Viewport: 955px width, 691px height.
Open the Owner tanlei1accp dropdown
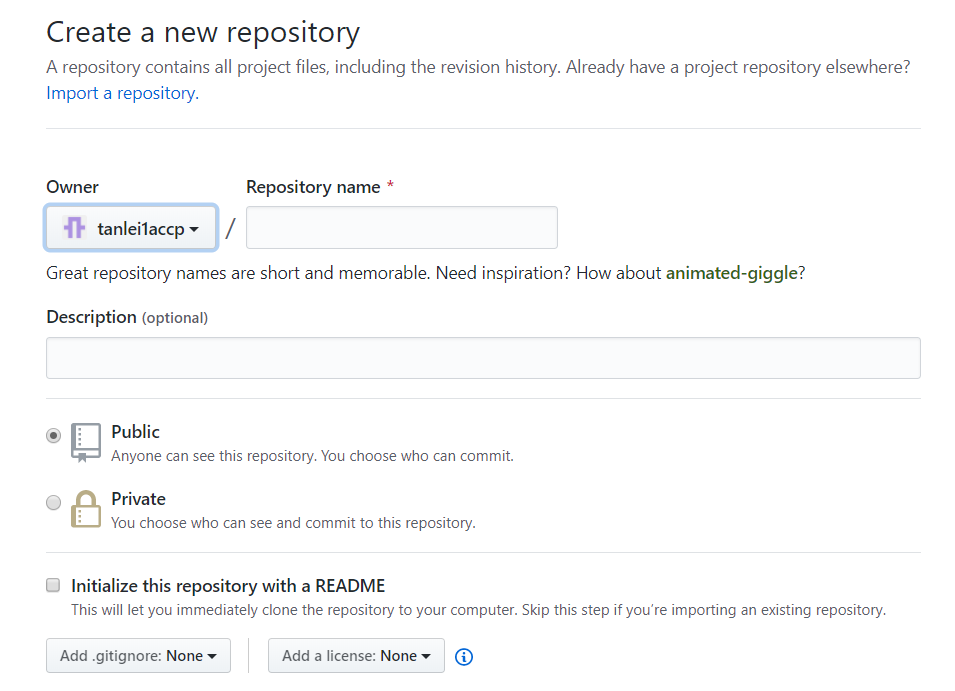(131, 228)
